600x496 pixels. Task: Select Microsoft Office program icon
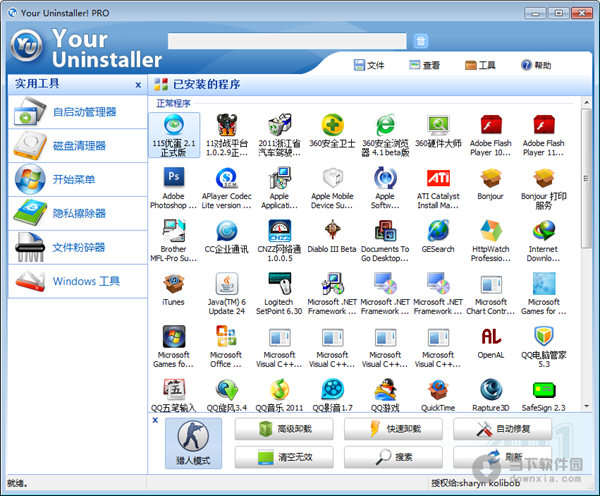pos(227,346)
